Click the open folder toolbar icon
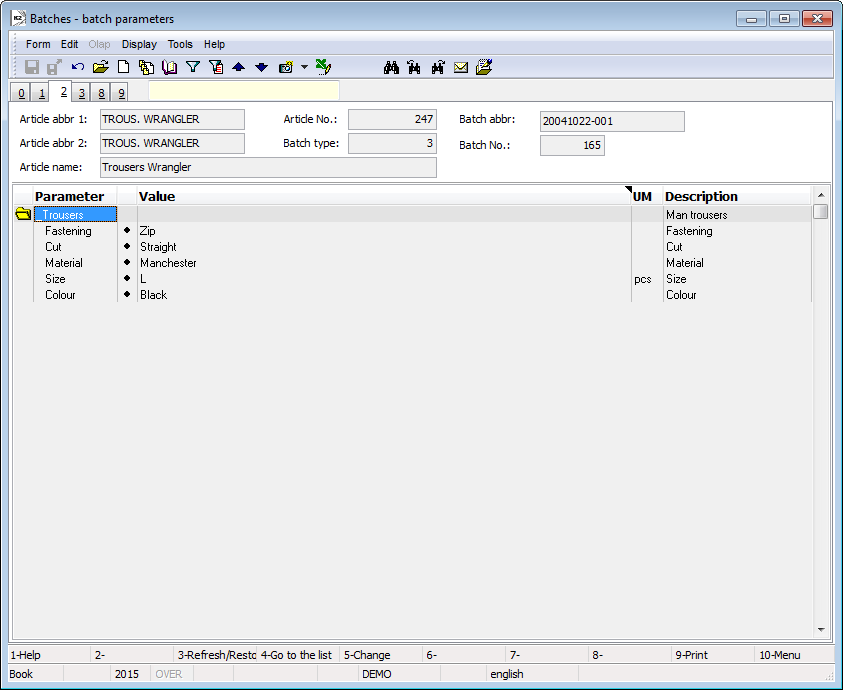Image resolution: width=843 pixels, height=690 pixels. 101,67
